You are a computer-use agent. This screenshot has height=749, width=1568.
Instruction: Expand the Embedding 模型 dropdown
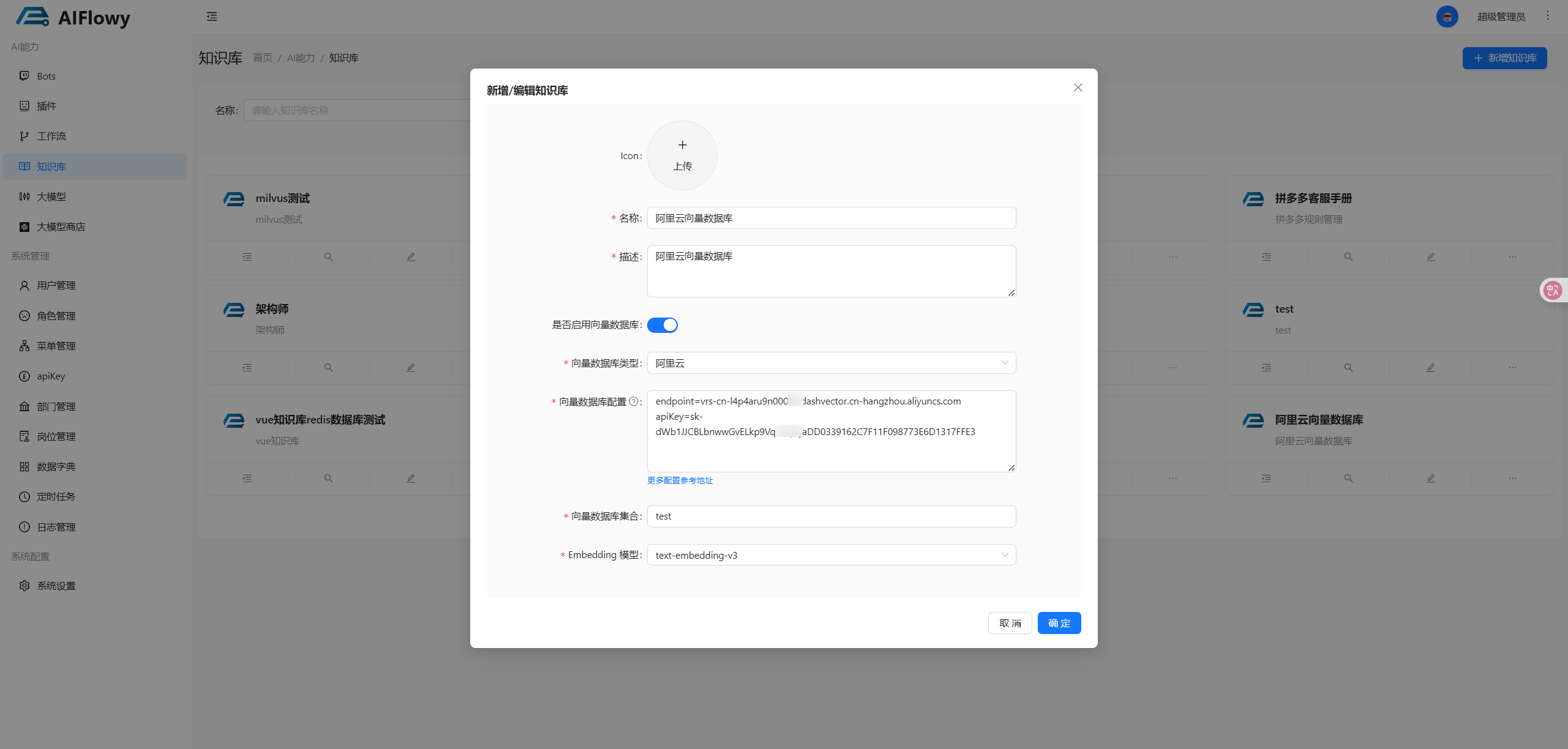tap(831, 555)
